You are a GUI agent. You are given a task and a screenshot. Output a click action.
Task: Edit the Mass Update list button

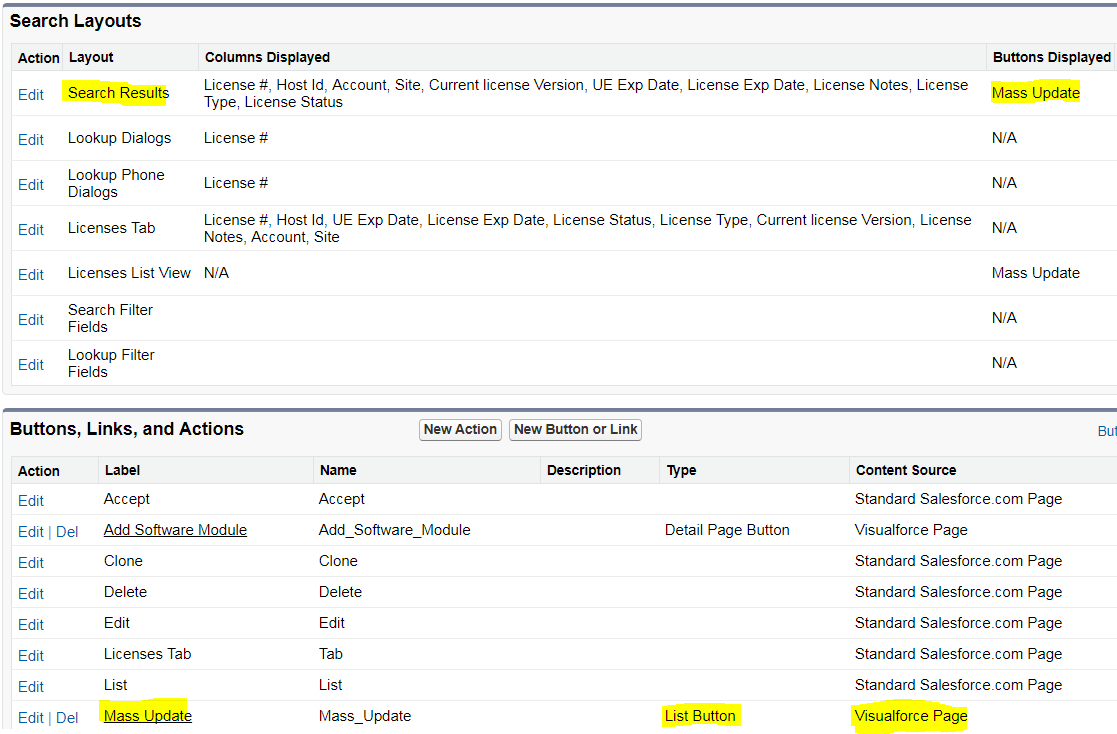click(31, 718)
